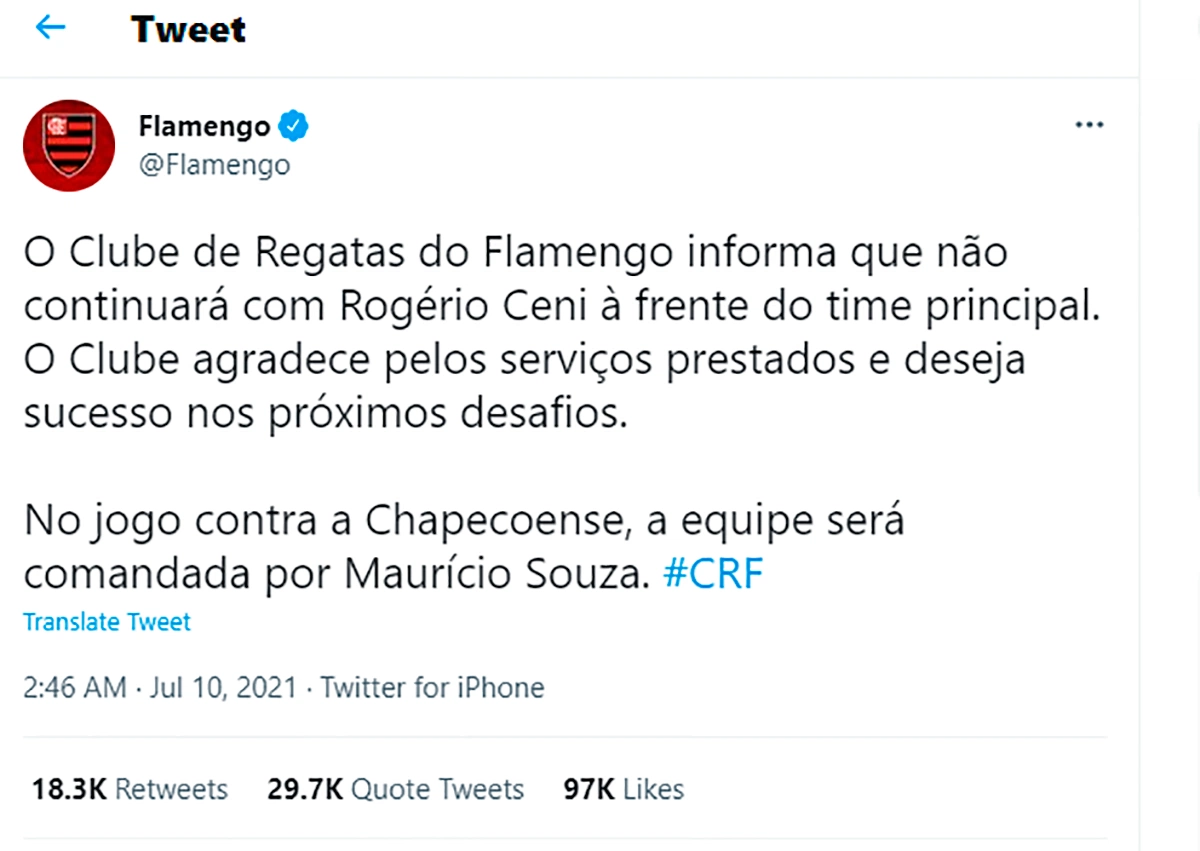Click Twitter for iPhone source label
The image size is (1200, 851).
click(x=432, y=688)
